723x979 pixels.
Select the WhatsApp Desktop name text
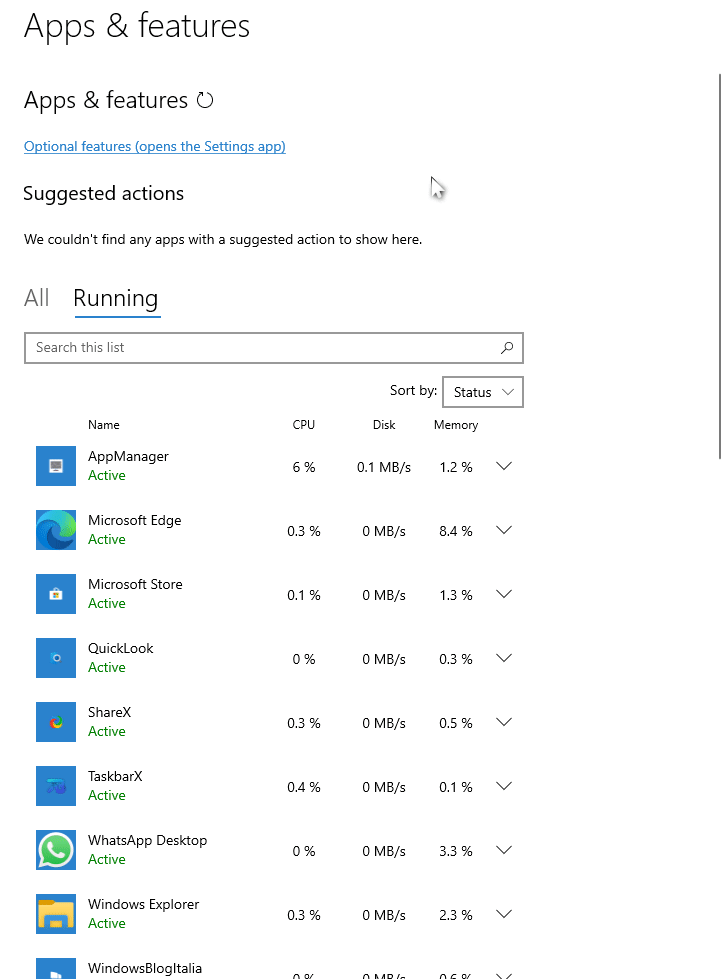[147, 840]
